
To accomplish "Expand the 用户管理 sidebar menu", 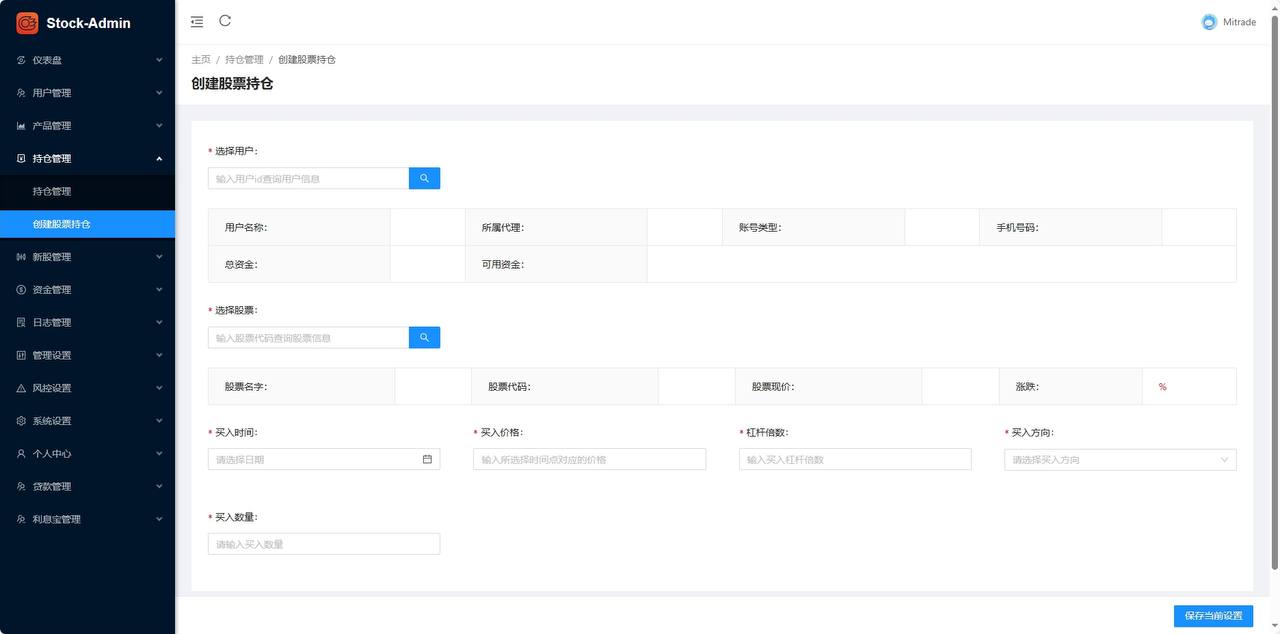I will coord(87,93).
